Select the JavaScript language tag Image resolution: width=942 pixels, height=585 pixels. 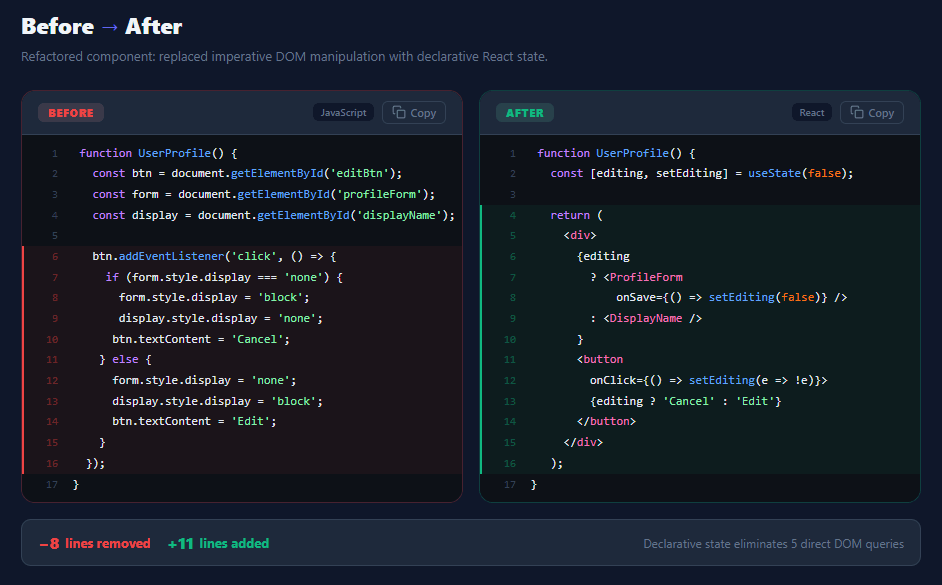pyautogui.click(x=343, y=112)
